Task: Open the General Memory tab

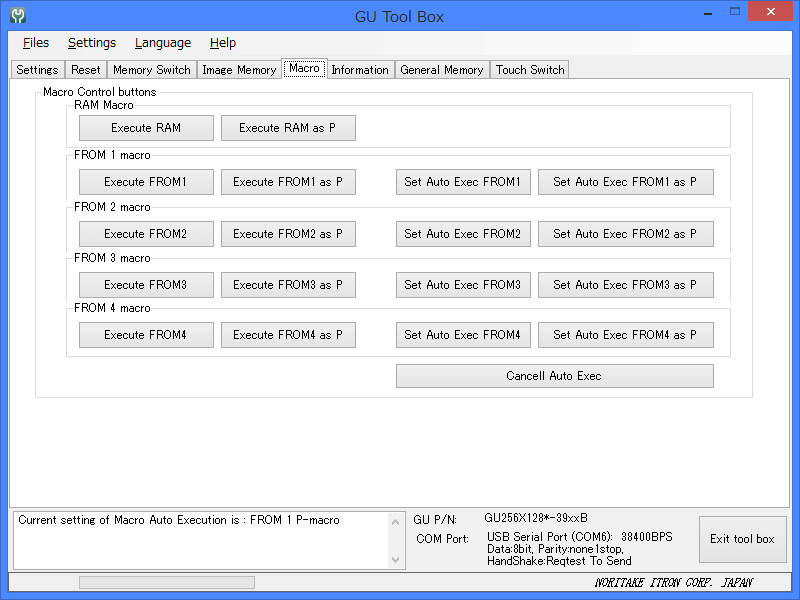Action: coord(442,70)
